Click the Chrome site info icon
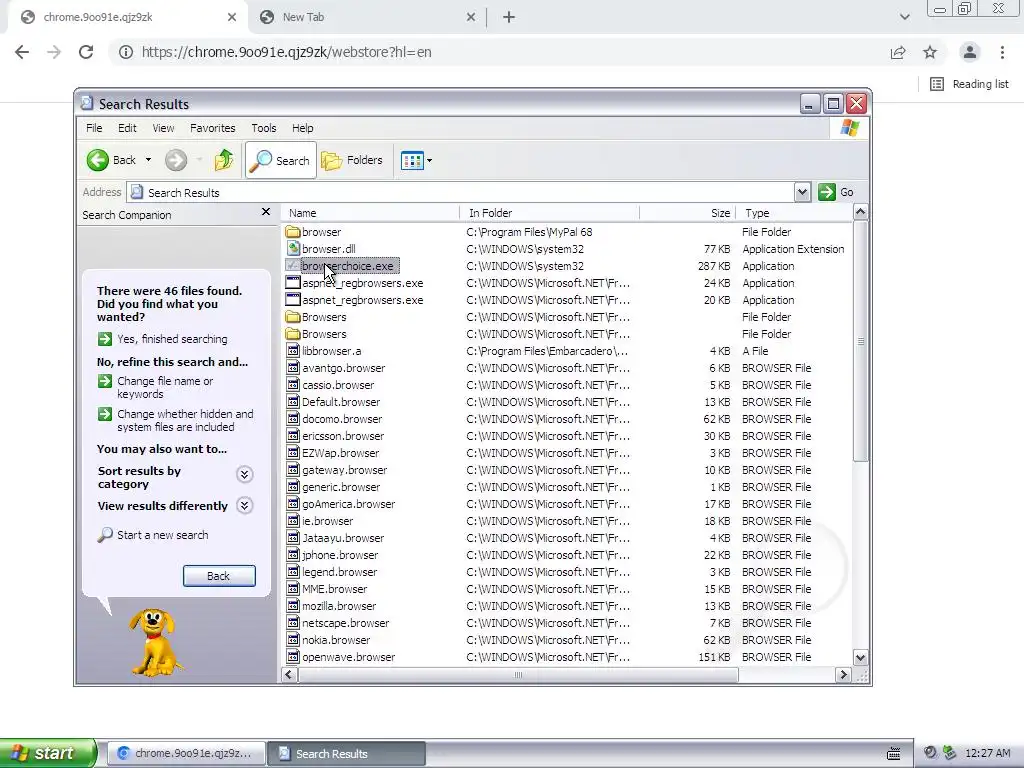The width and height of the screenshot is (1024, 768). [125, 52]
